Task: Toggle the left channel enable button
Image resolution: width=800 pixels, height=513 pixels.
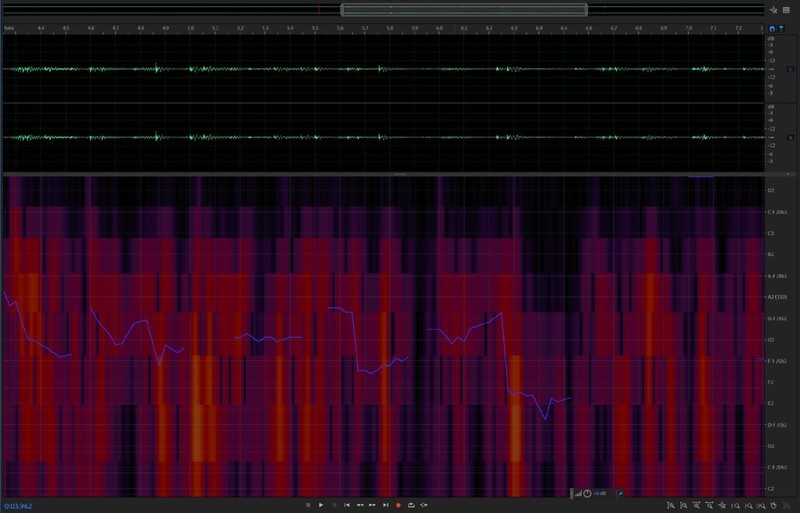Action: pos(790,69)
